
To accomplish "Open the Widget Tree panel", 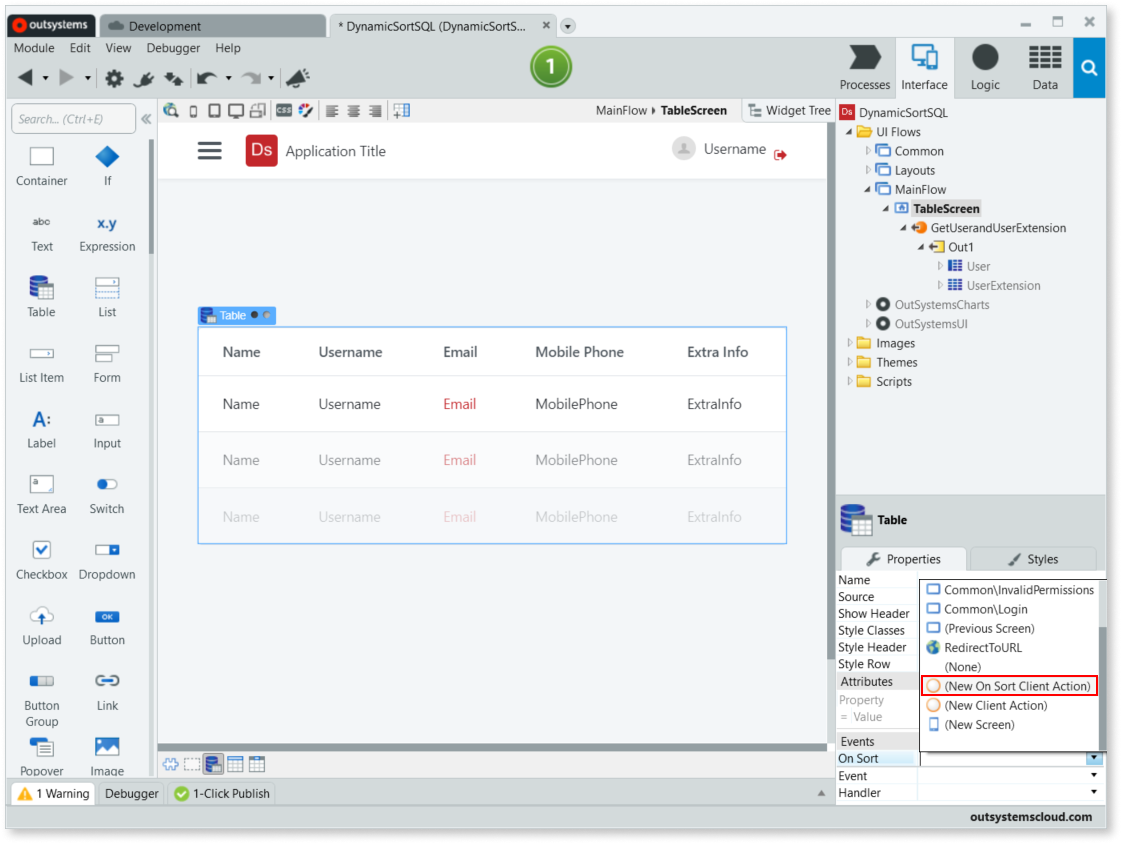I will tap(789, 110).
